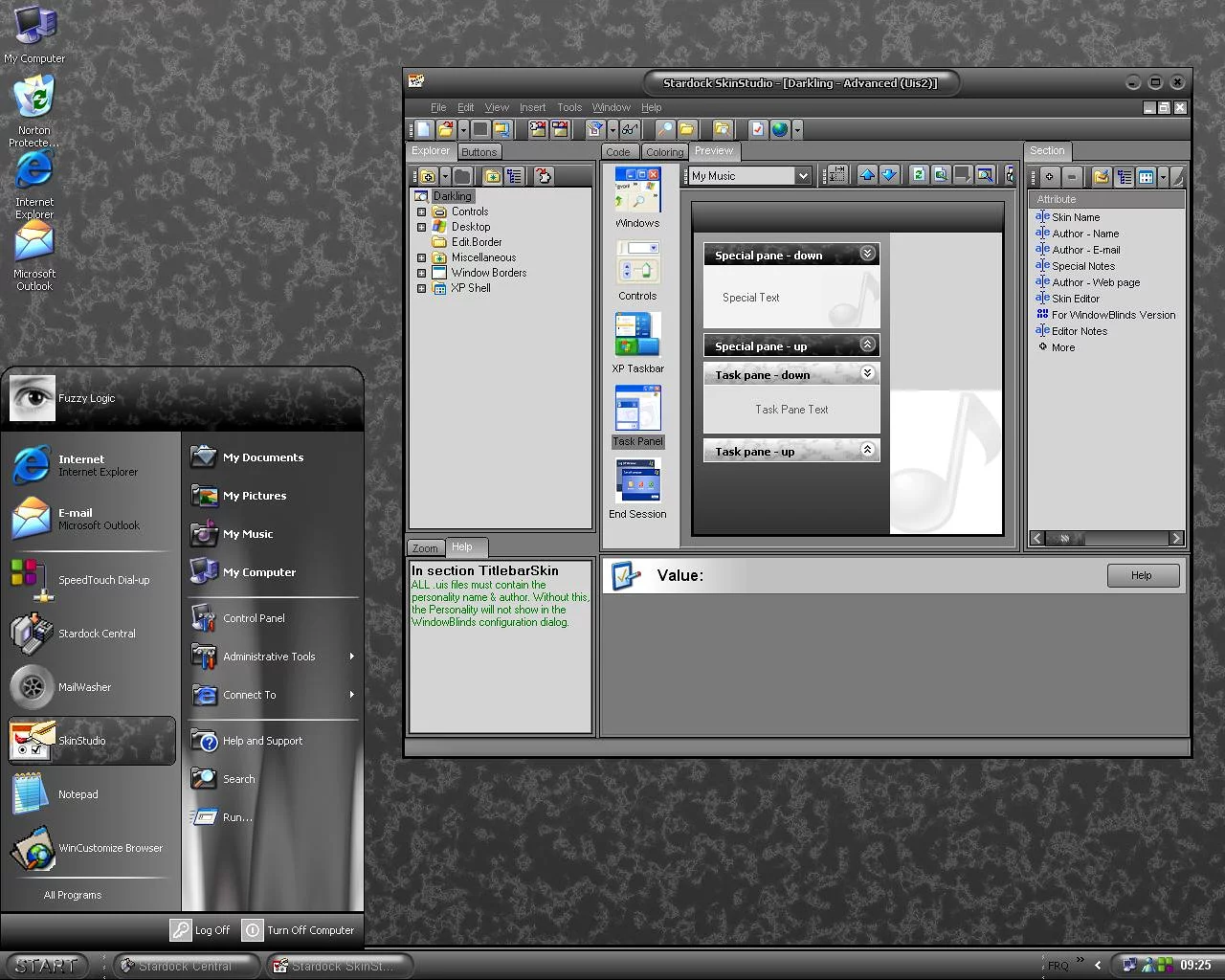Open the My Music preview dropdown
The image size is (1225, 980).
(803, 176)
